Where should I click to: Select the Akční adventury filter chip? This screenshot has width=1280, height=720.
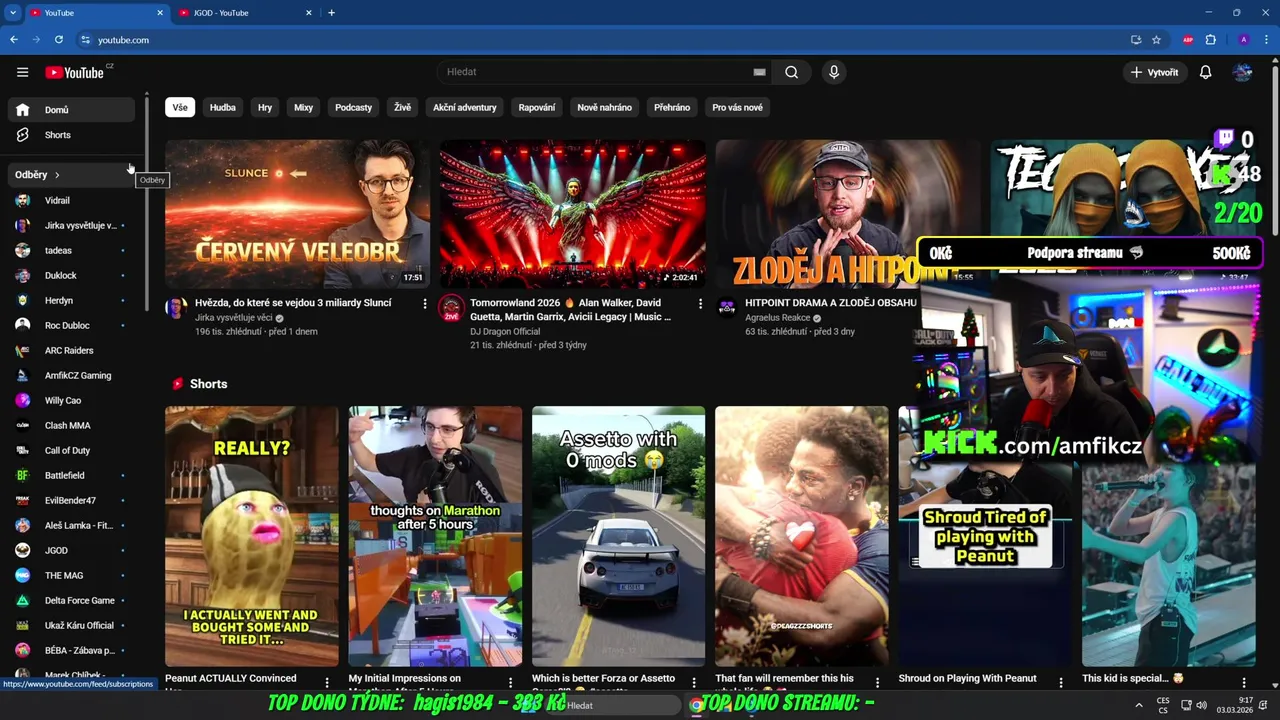click(x=464, y=107)
